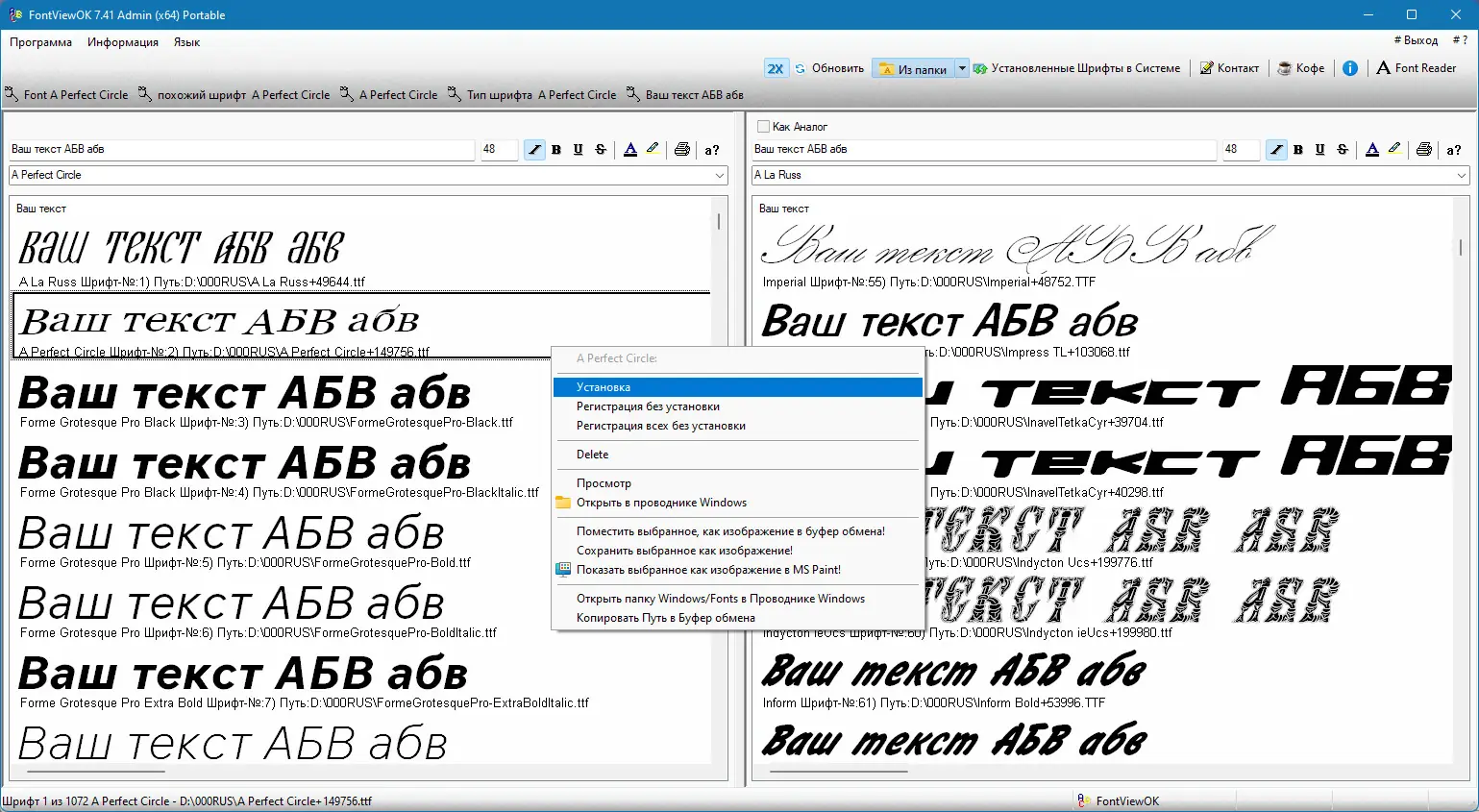Click the Кофе coffee cup icon
The image size is (1479, 812).
coord(1284,68)
